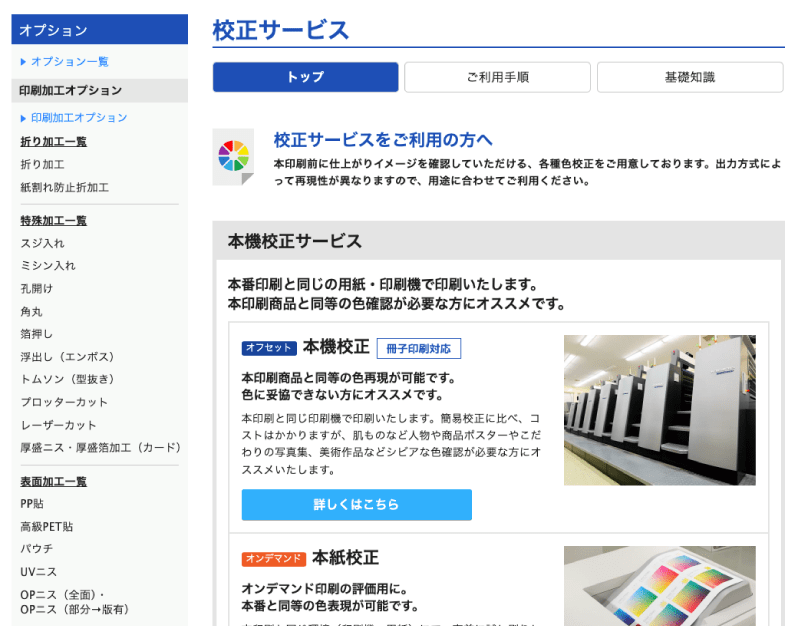Viewport: 796px width, 626px height.
Task: Switch to the ご利用手順 tab
Action: [497, 77]
